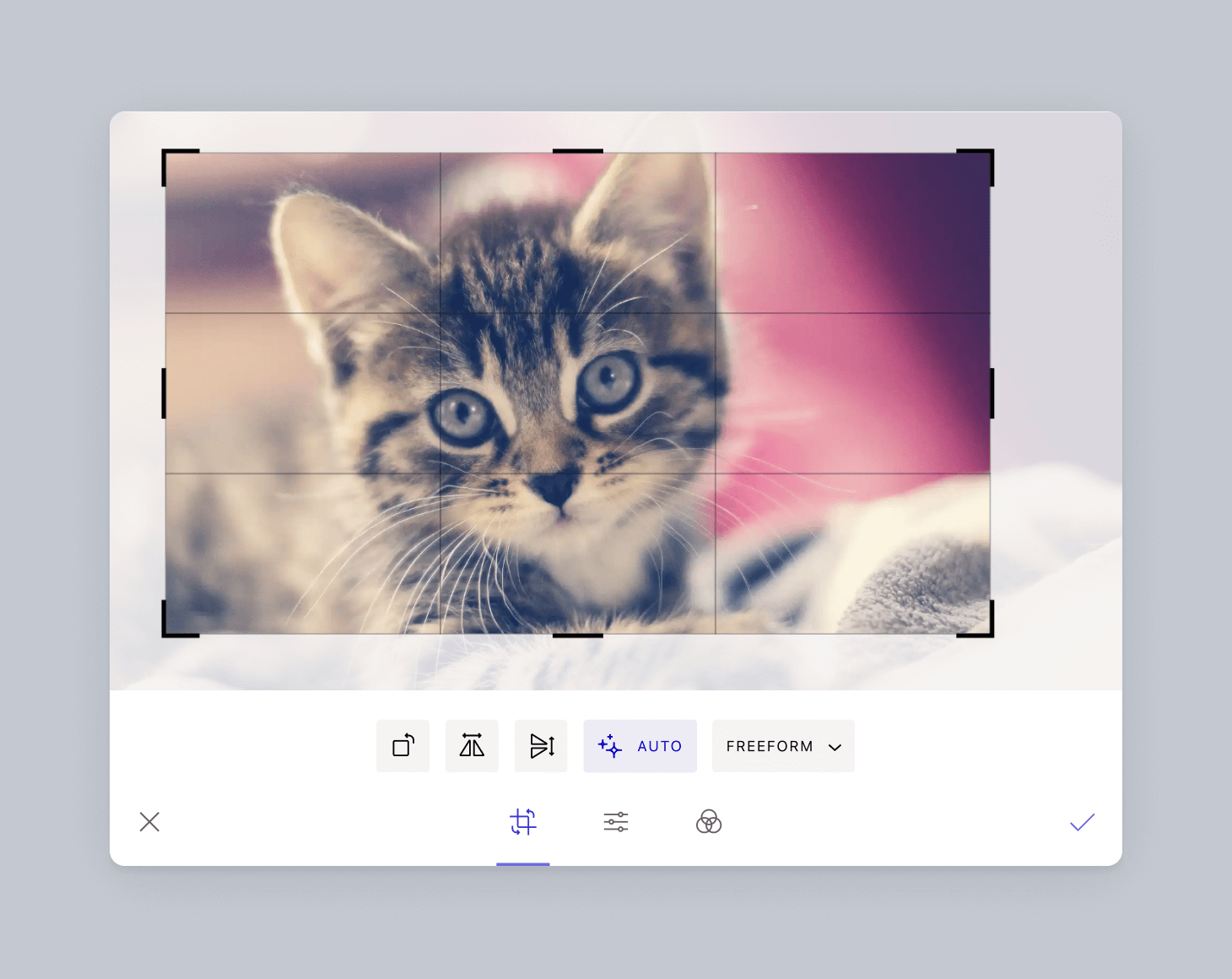The height and width of the screenshot is (979, 1232).
Task: Select the rotate image tool
Action: click(x=403, y=746)
